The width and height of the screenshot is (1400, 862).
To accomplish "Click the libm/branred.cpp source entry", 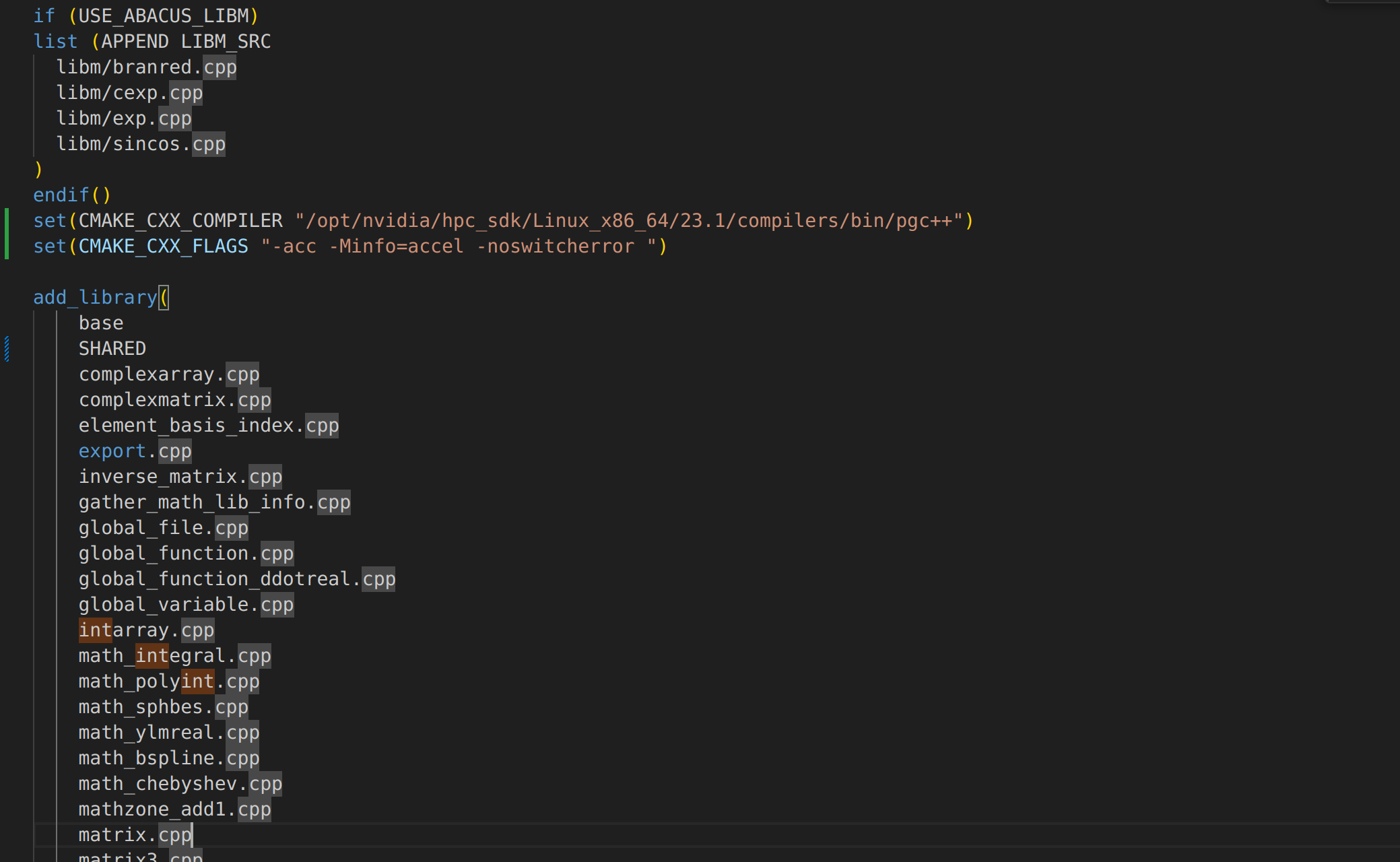I will (145, 67).
